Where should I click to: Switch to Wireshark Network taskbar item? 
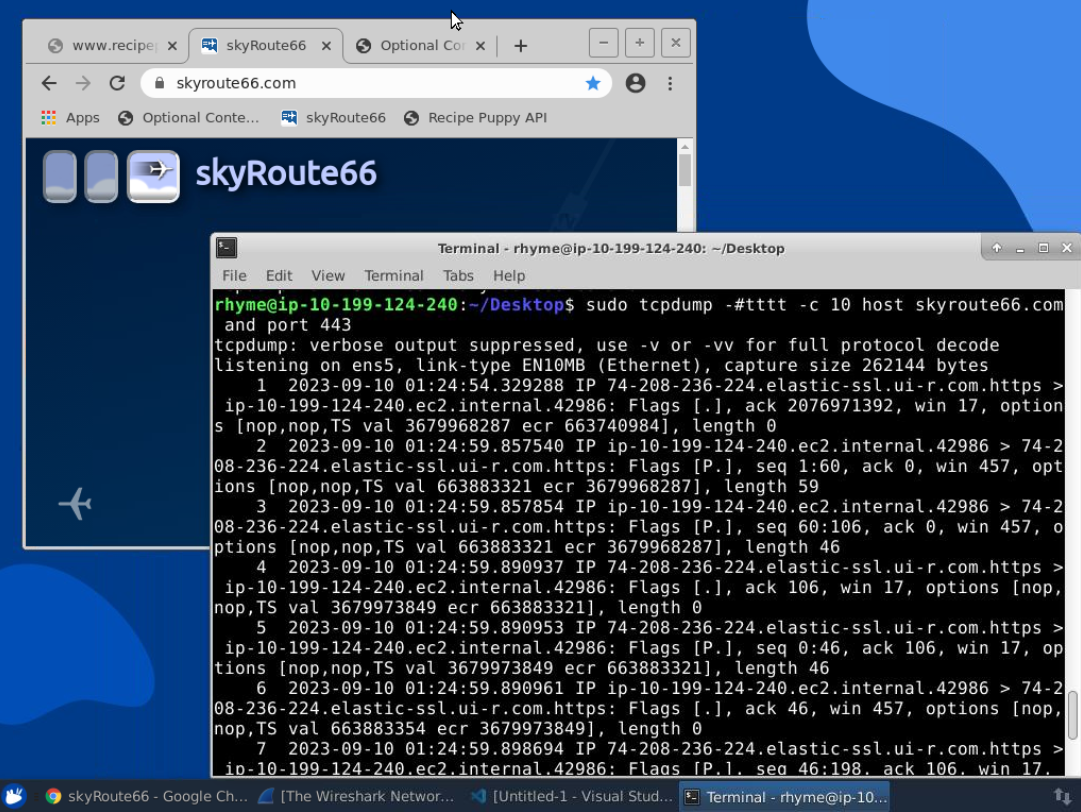[x=357, y=797]
